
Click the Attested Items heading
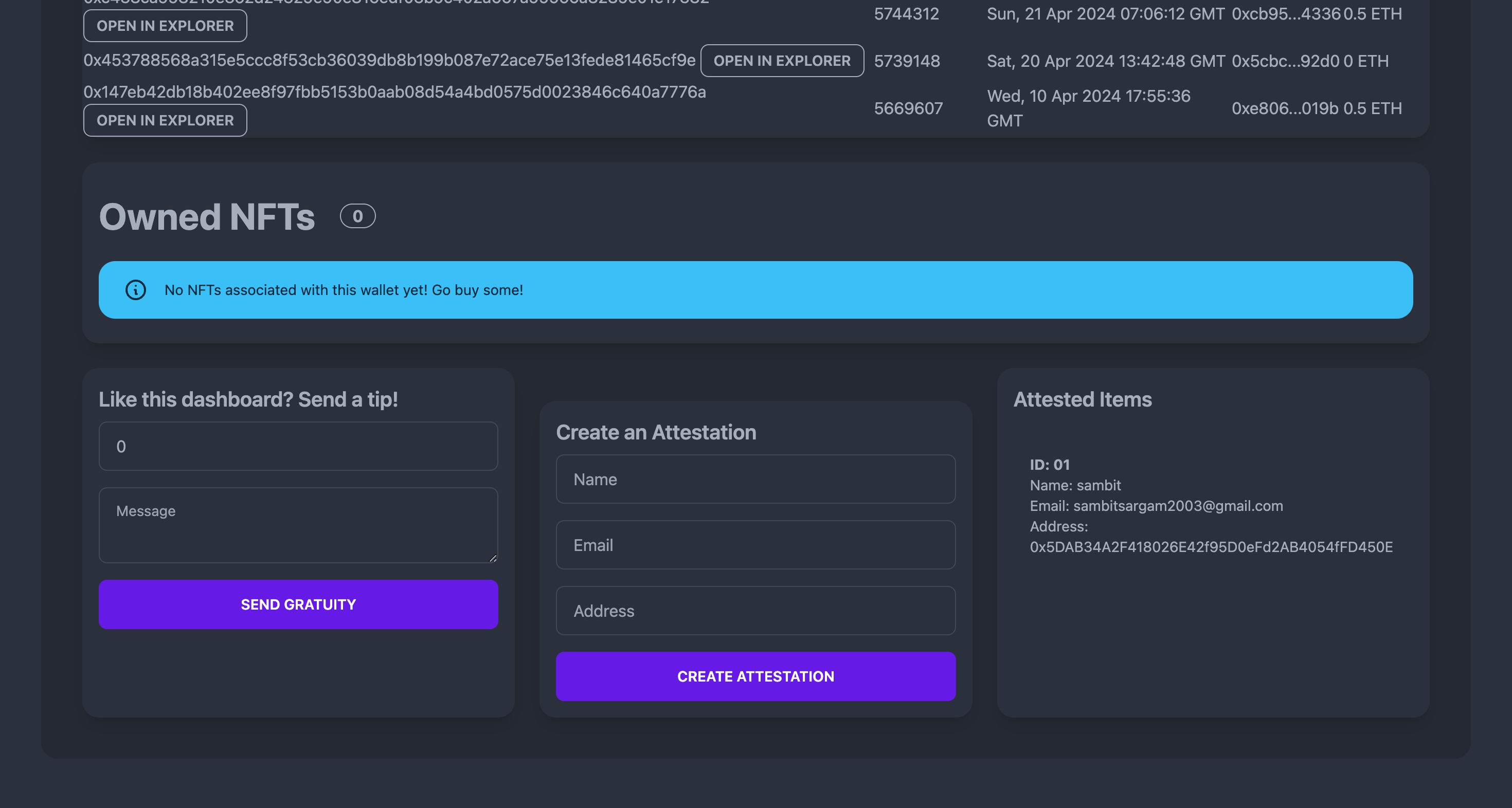(1083, 399)
